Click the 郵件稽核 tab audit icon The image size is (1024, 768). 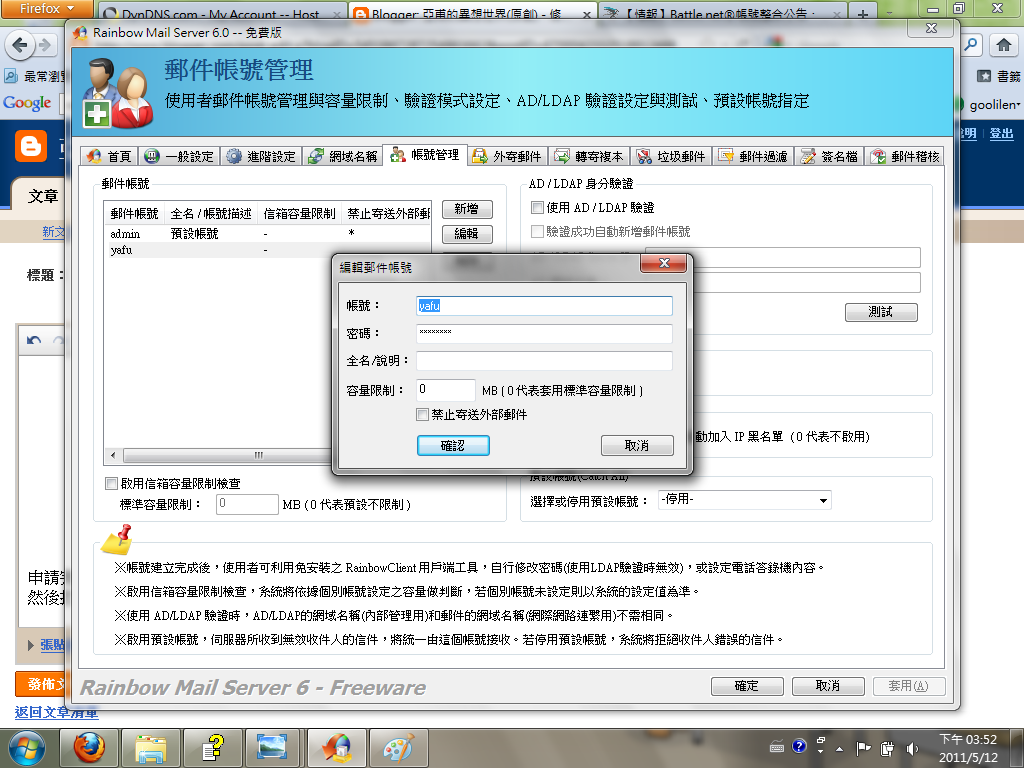click(878, 156)
